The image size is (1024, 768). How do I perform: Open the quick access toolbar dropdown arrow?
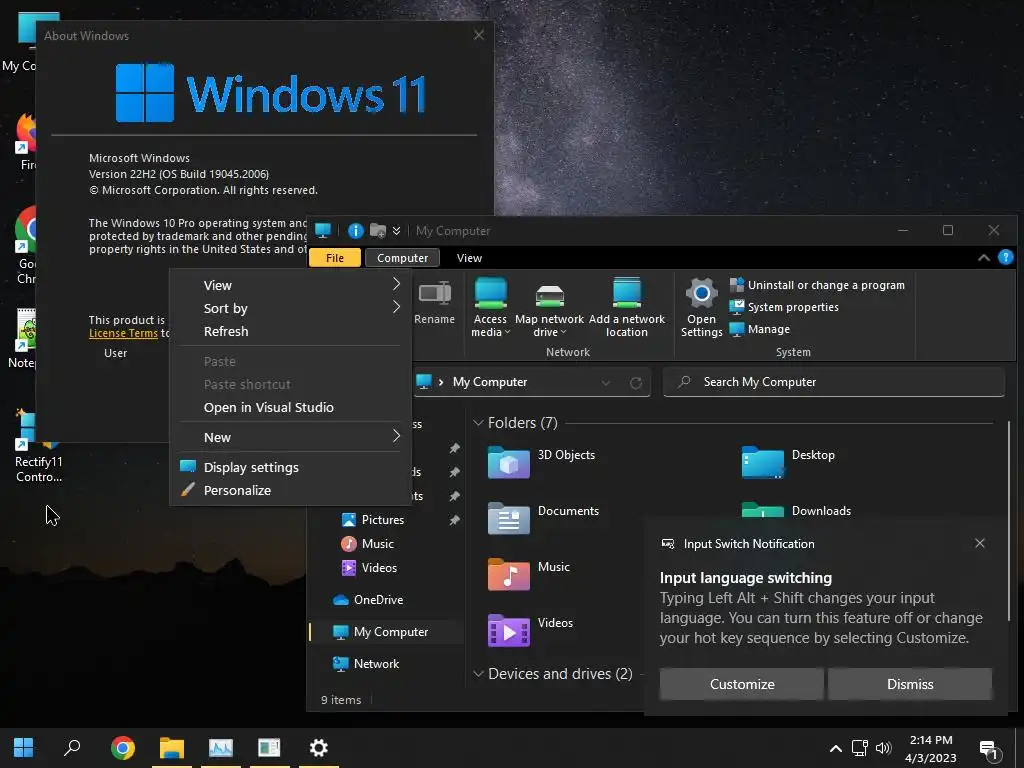coord(396,231)
